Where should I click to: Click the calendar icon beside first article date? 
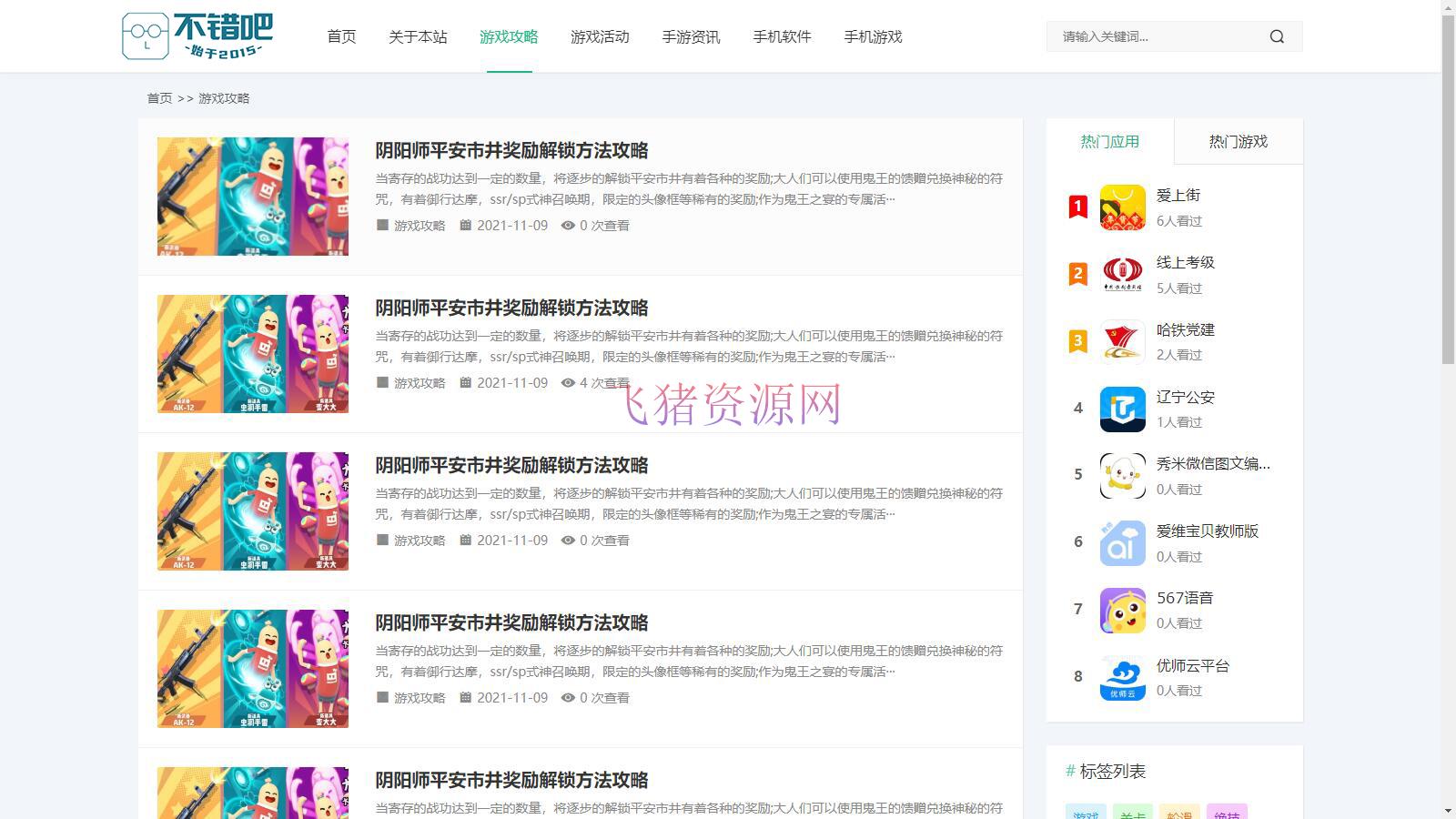click(x=466, y=225)
